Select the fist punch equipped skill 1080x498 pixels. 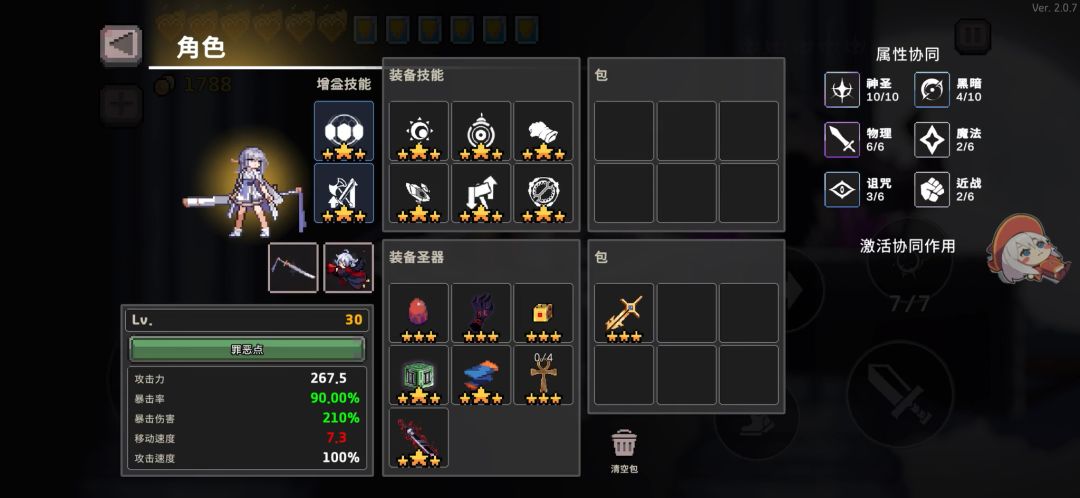[x=543, y=131]
